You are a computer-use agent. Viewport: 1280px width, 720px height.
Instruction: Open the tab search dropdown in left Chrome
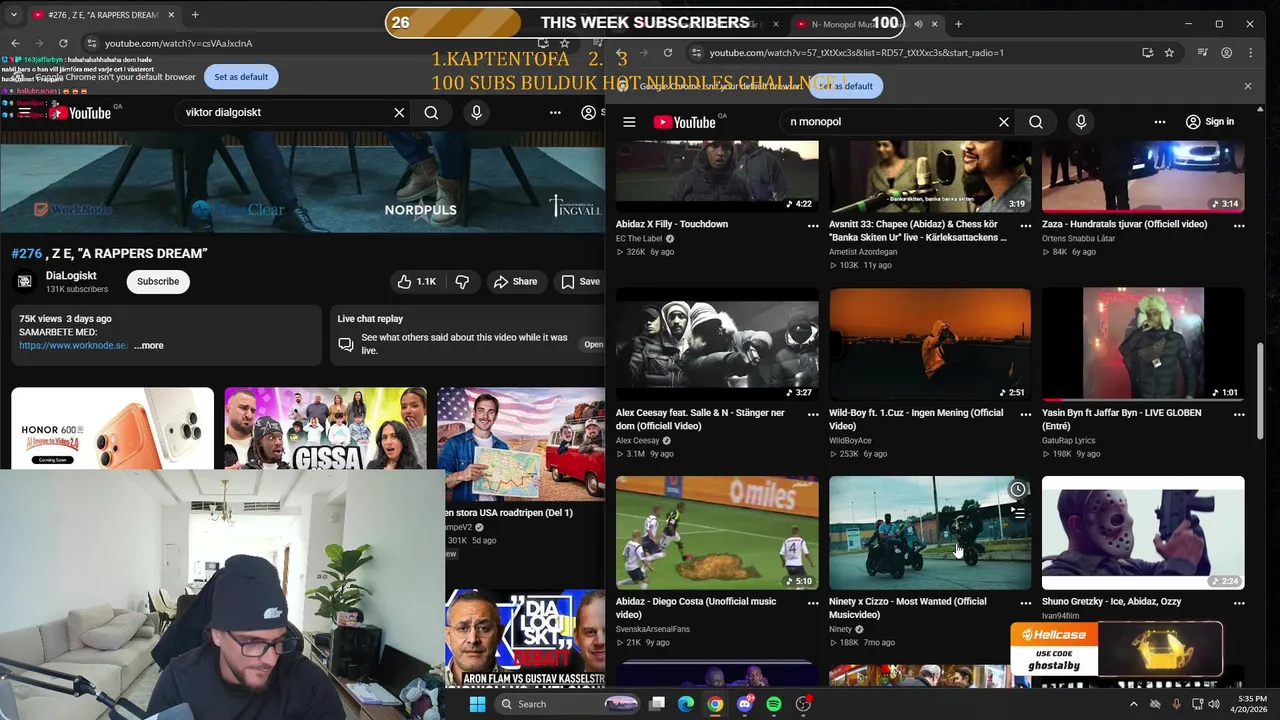pyautogui.click(x=14, y=15)
